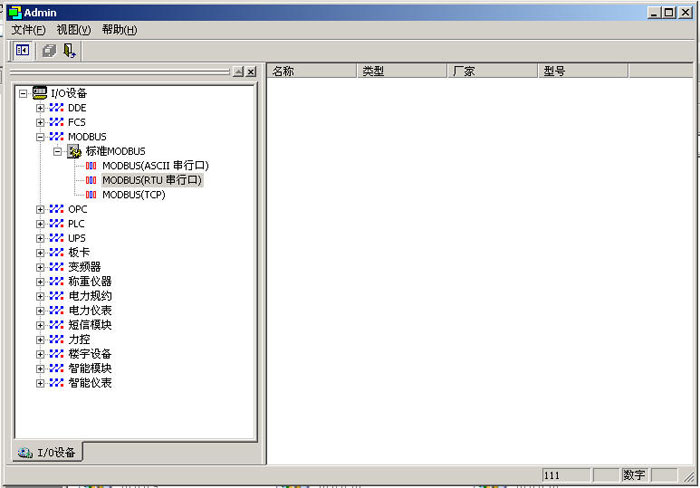Viewport: 700px width, 488px height.
Task: Collapse the MODBUS tree node
Action: (40, 137)
